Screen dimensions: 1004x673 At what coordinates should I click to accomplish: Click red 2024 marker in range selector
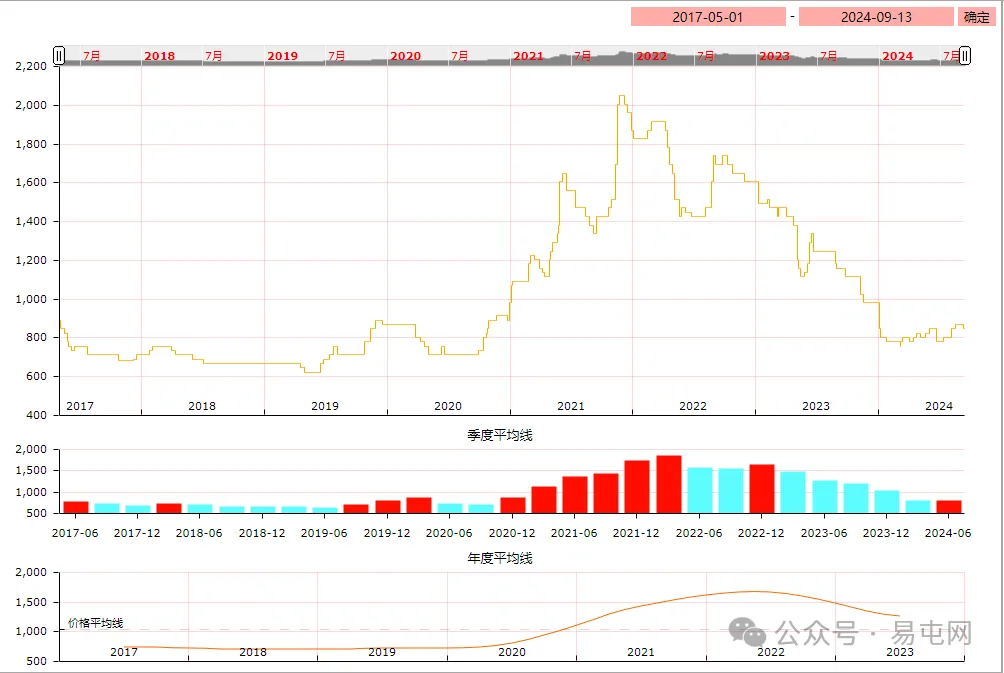(897, 56)
